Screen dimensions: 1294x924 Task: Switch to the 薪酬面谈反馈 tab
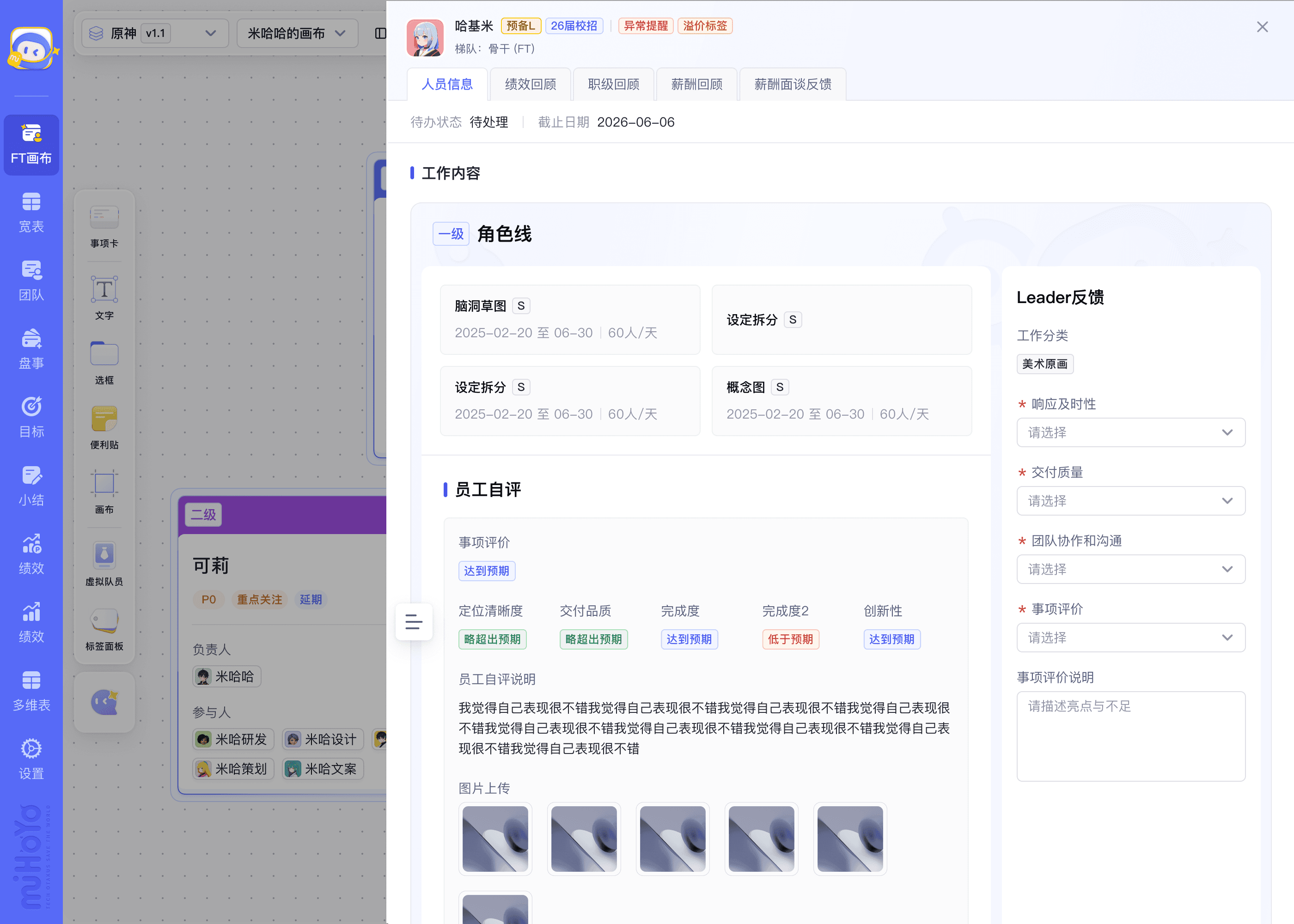pyautogui.click(x=793, y=84)
